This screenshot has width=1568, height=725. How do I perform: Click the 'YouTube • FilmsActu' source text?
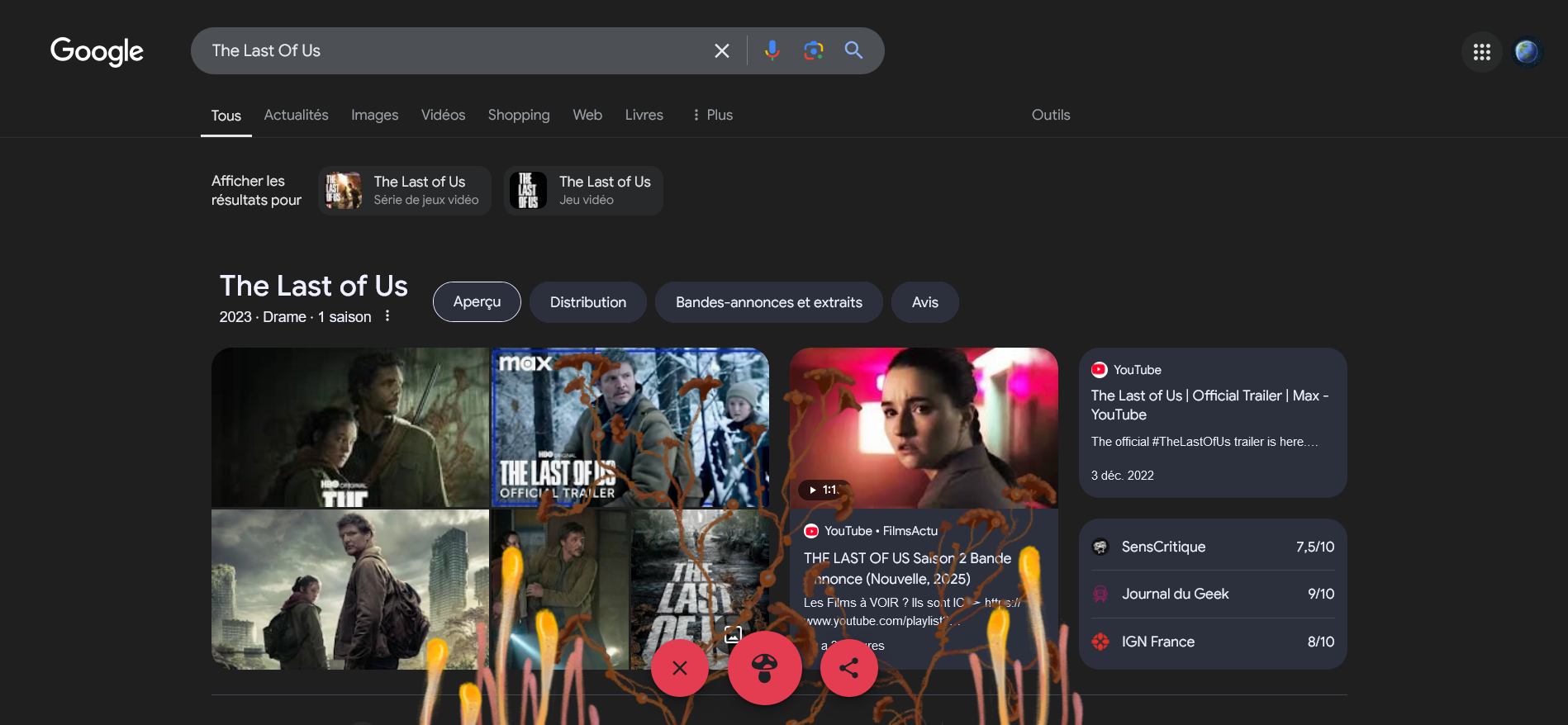pos(881,531)
